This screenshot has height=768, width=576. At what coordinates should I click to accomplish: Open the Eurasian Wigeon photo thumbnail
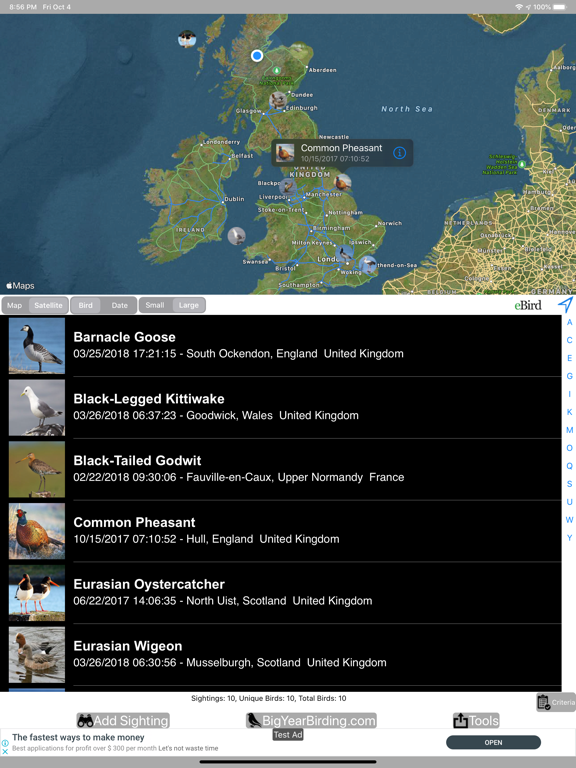37,654
